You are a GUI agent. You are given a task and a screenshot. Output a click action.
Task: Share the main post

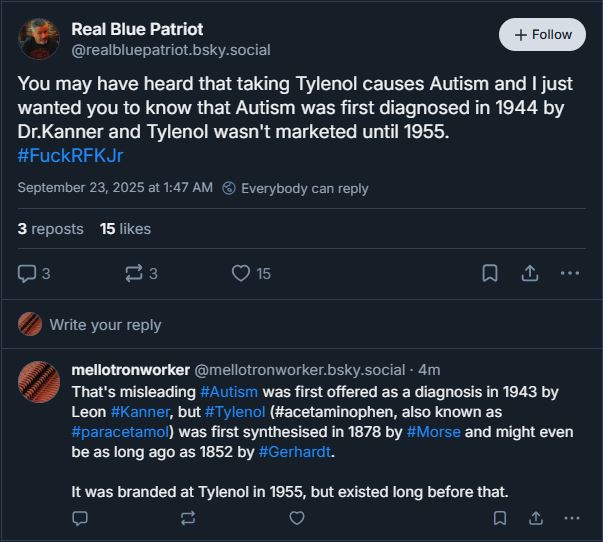click(x=531, y=273)
